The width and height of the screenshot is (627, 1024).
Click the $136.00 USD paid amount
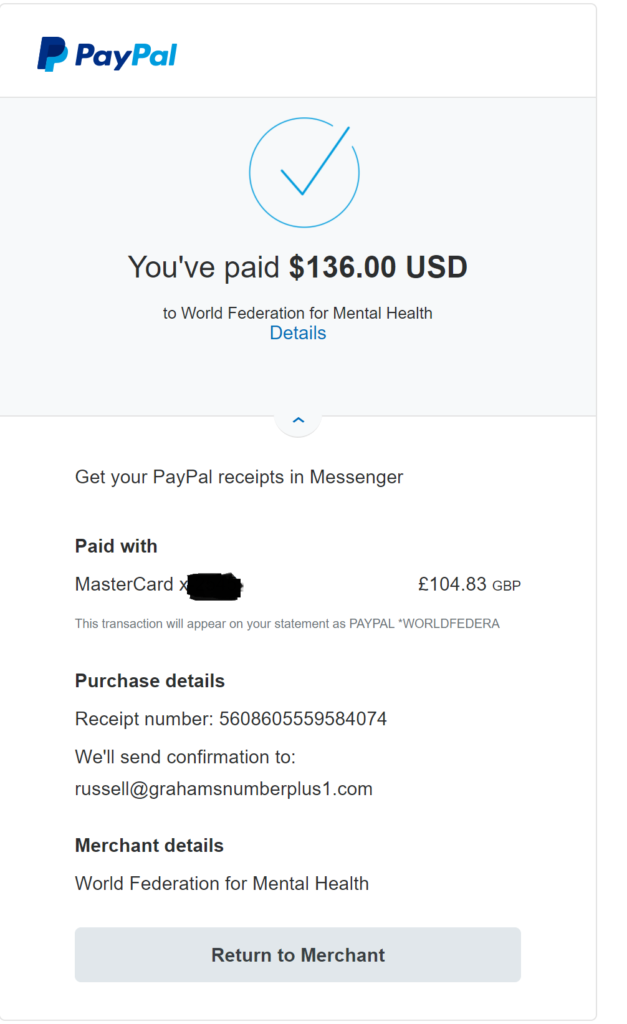coord(378,268)
